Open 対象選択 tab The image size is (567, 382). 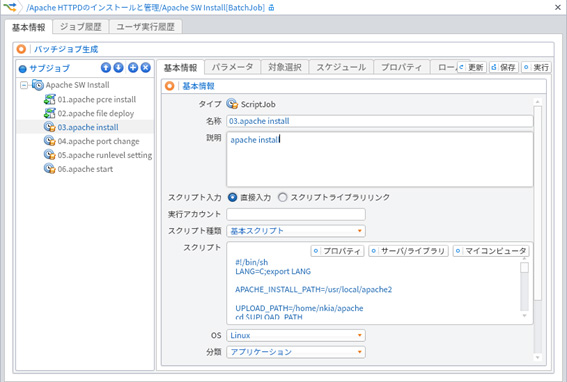[285, 67]
